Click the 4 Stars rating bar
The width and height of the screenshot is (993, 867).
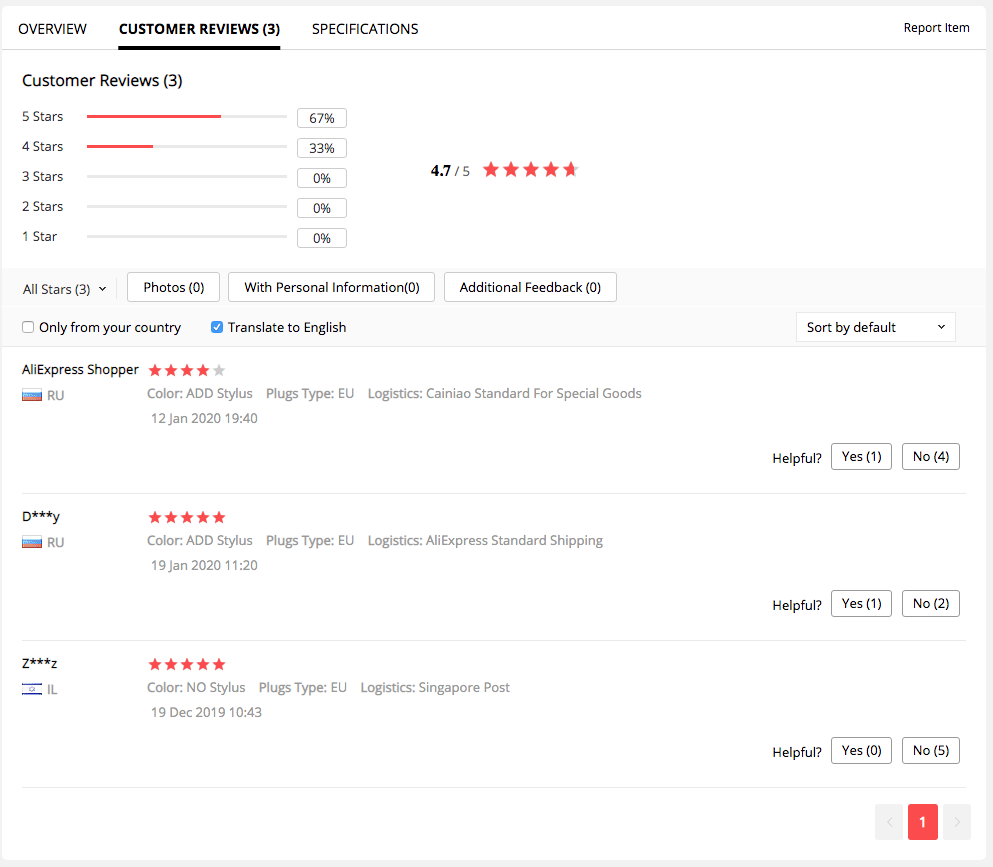[187, 146]
